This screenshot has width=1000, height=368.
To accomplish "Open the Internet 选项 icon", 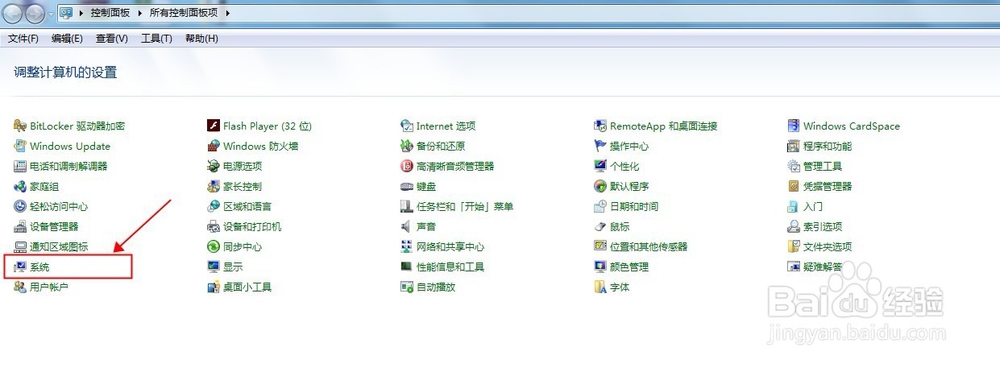I will (x=407, y=126).
